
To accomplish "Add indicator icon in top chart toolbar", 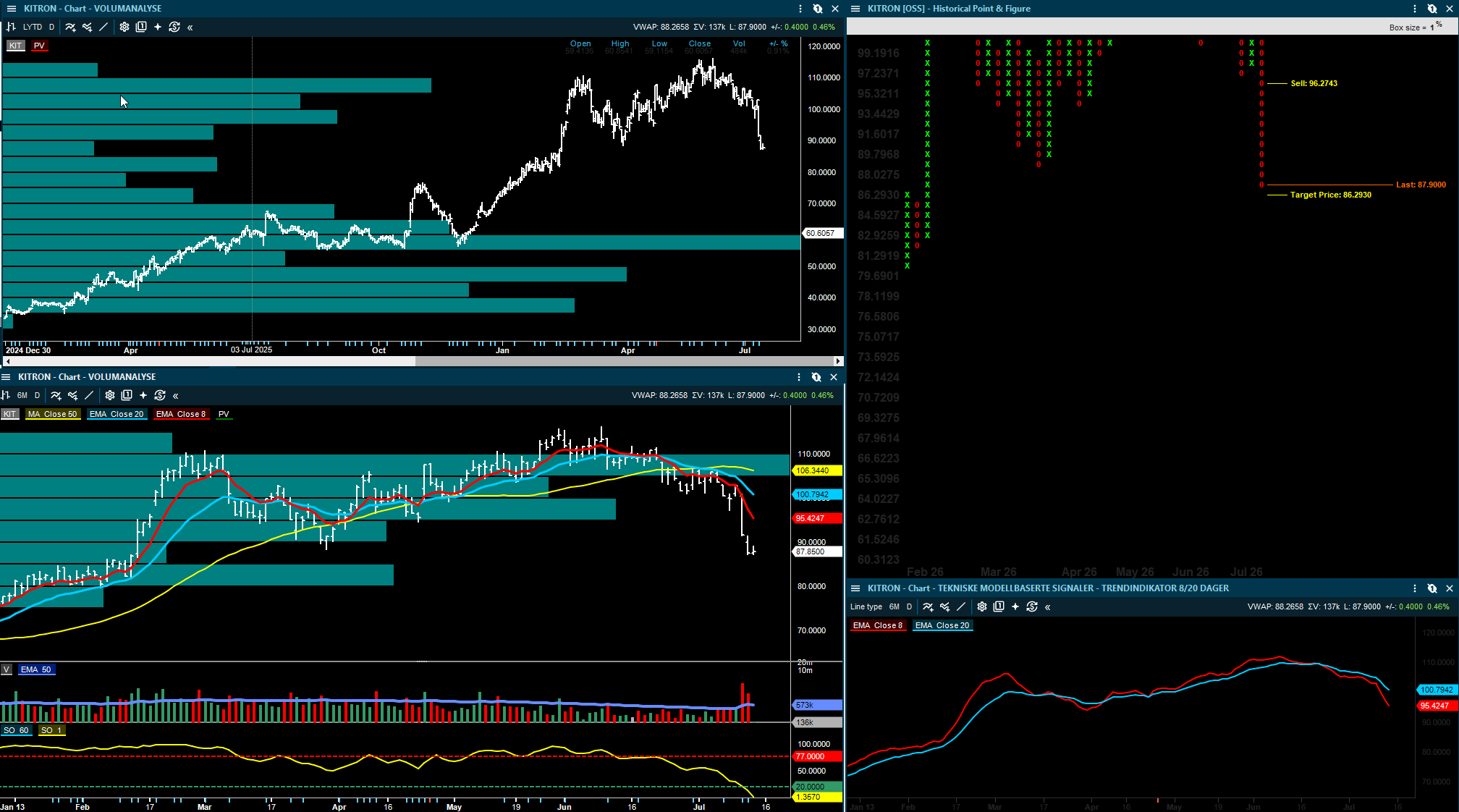I will click(70, 27).
